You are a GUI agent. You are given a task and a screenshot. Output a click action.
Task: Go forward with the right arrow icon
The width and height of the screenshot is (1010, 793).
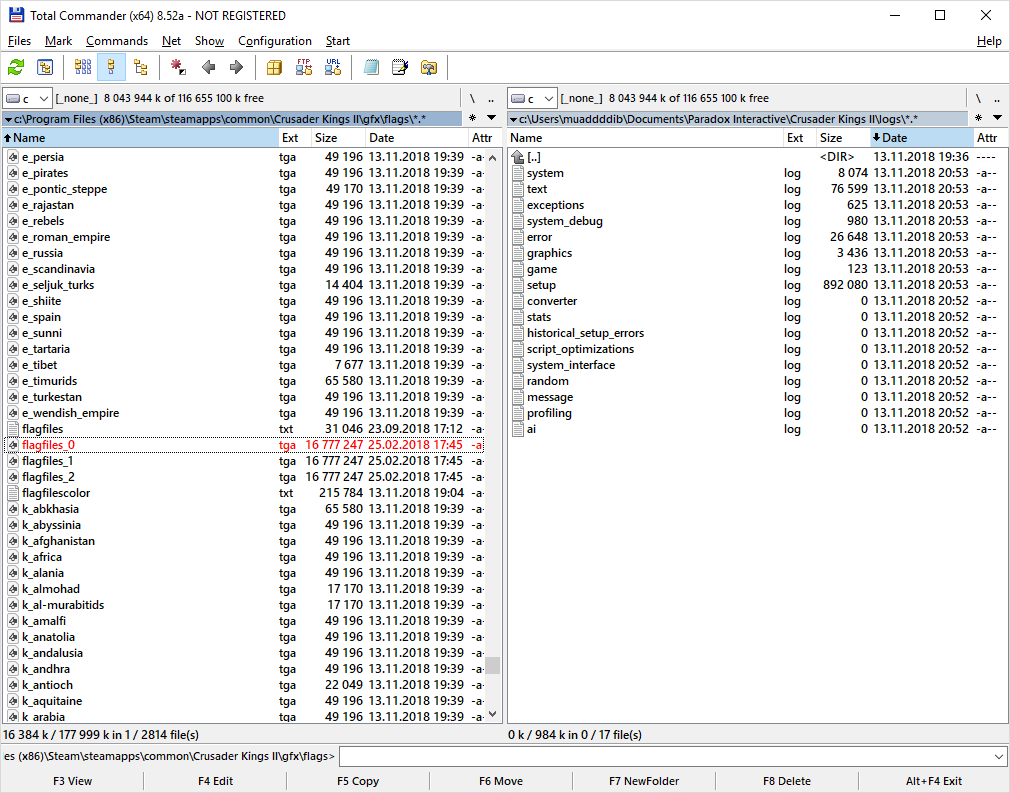236,67
